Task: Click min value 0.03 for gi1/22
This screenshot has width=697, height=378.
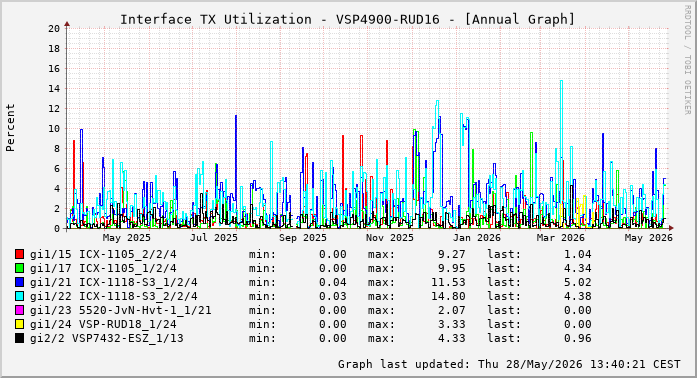Action: pos(332,296)
